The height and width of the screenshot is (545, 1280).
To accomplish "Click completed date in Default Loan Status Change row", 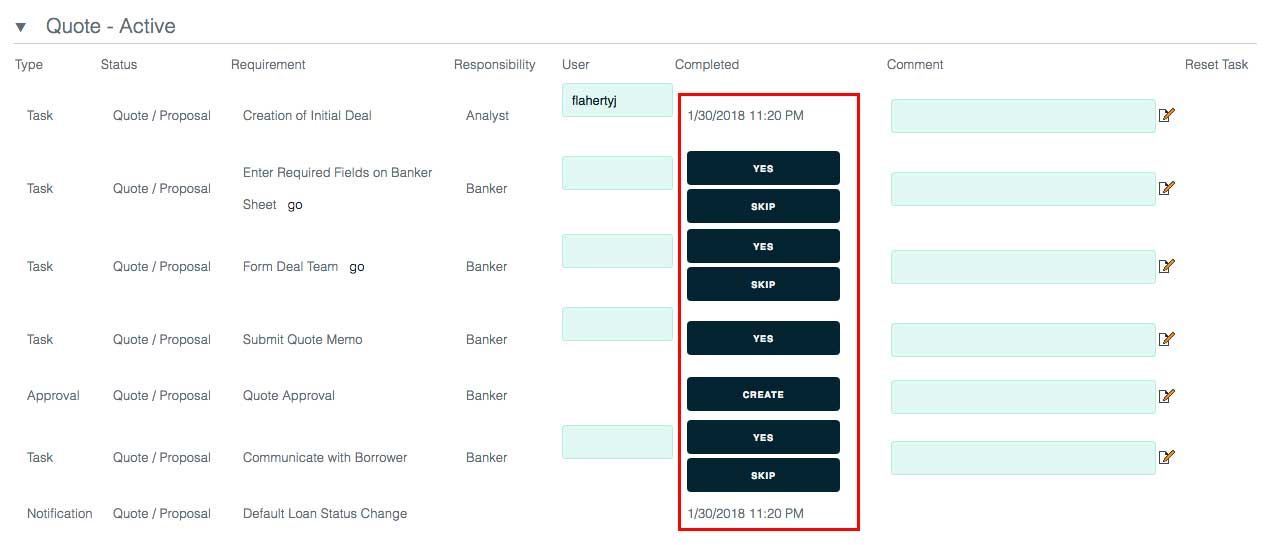I will 745,513.
